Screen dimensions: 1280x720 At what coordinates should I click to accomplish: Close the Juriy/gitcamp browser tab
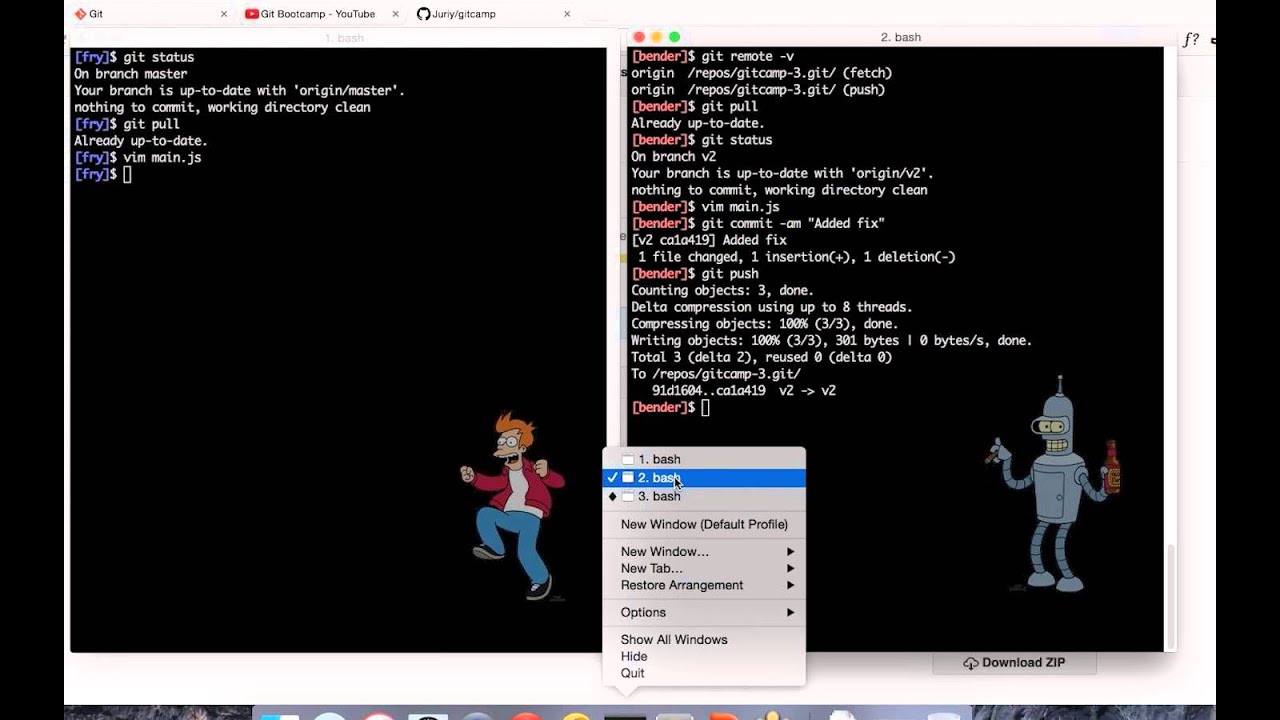(x=567, y=14)
